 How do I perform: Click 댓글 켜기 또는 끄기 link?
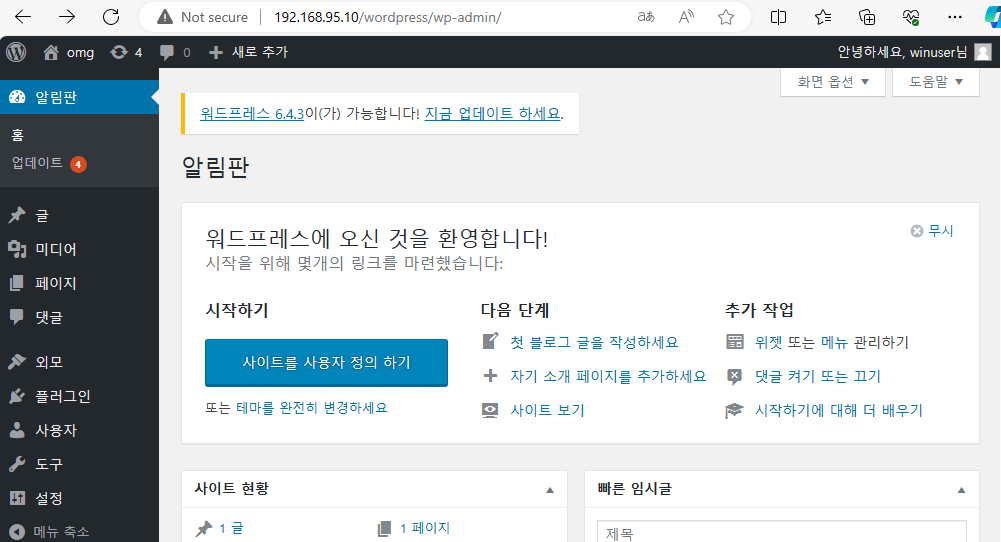click(x=818, y=376)
